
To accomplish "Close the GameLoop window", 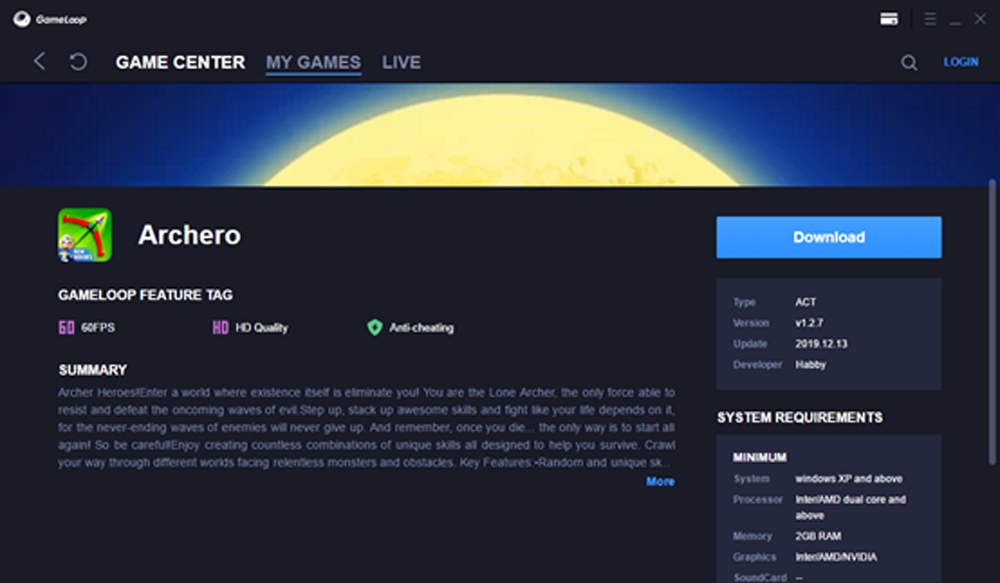I will 980,19.
